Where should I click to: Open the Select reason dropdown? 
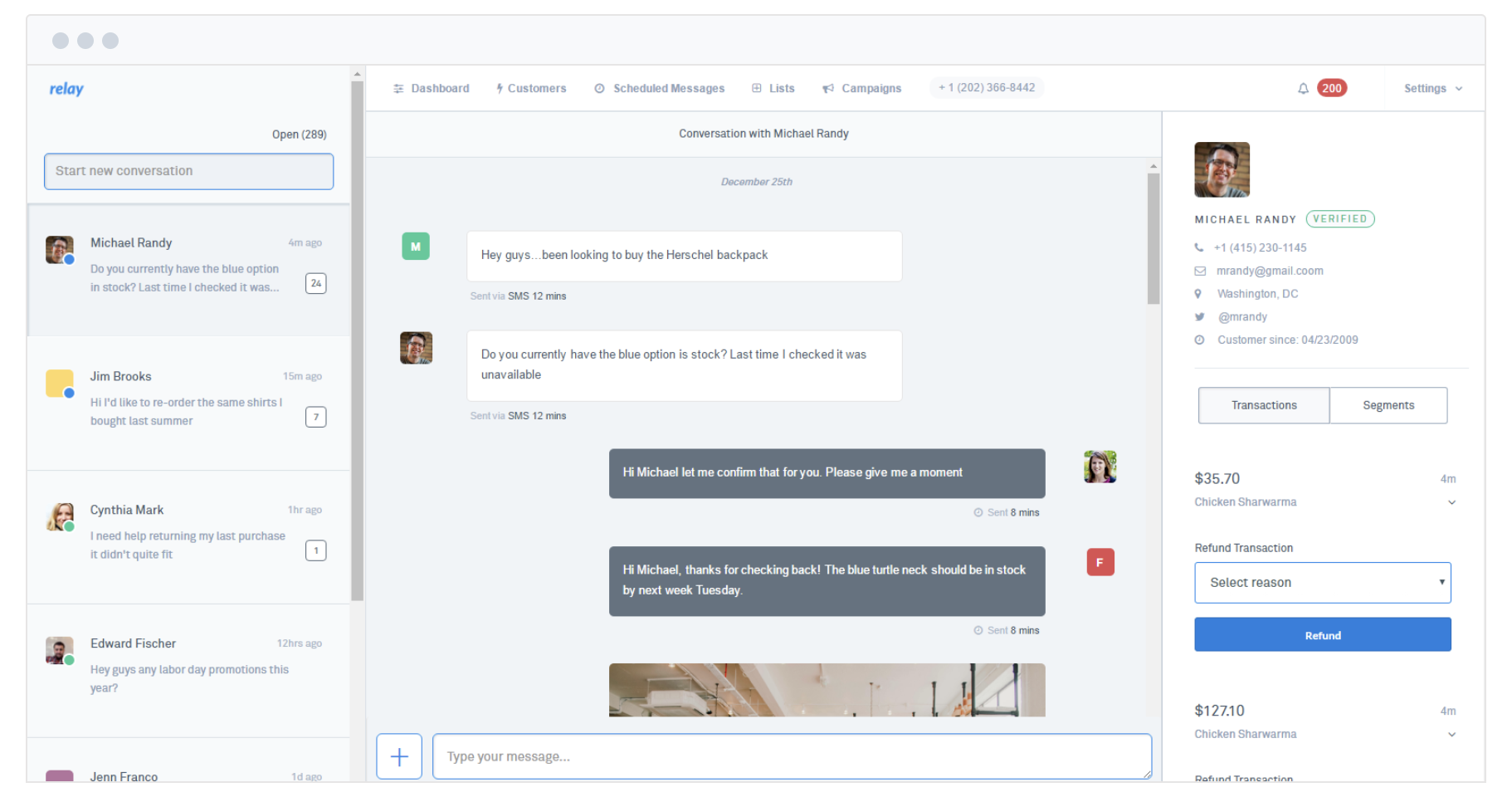[1323, 583]
